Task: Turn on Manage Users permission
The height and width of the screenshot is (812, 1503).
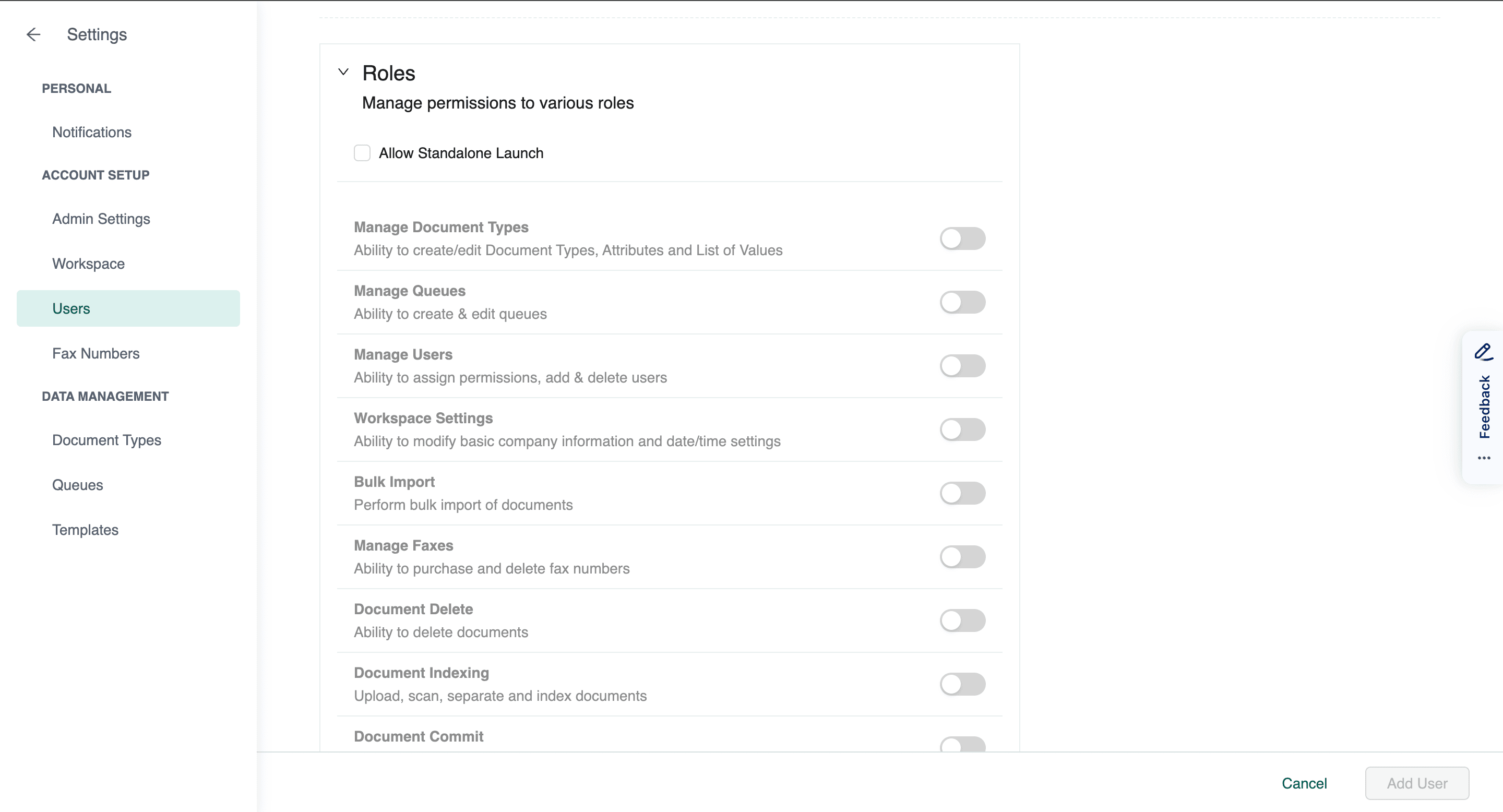Action: point(963,366)
